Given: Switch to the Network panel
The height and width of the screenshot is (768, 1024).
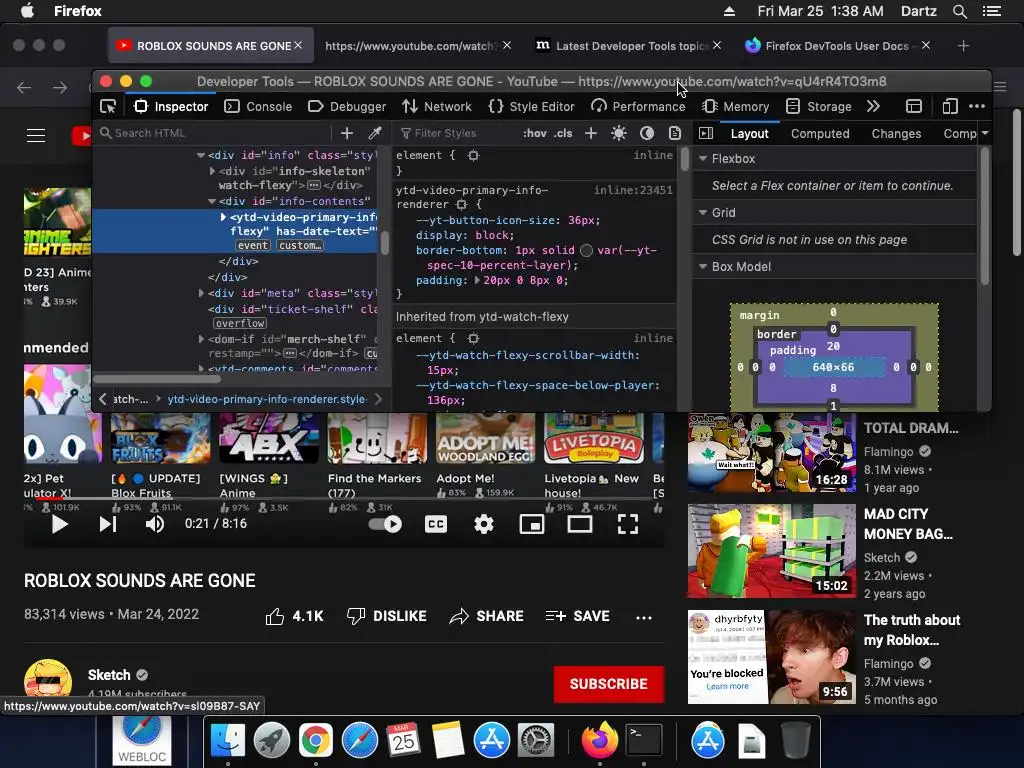Looking at the screenshot, I should coord(436,106).
